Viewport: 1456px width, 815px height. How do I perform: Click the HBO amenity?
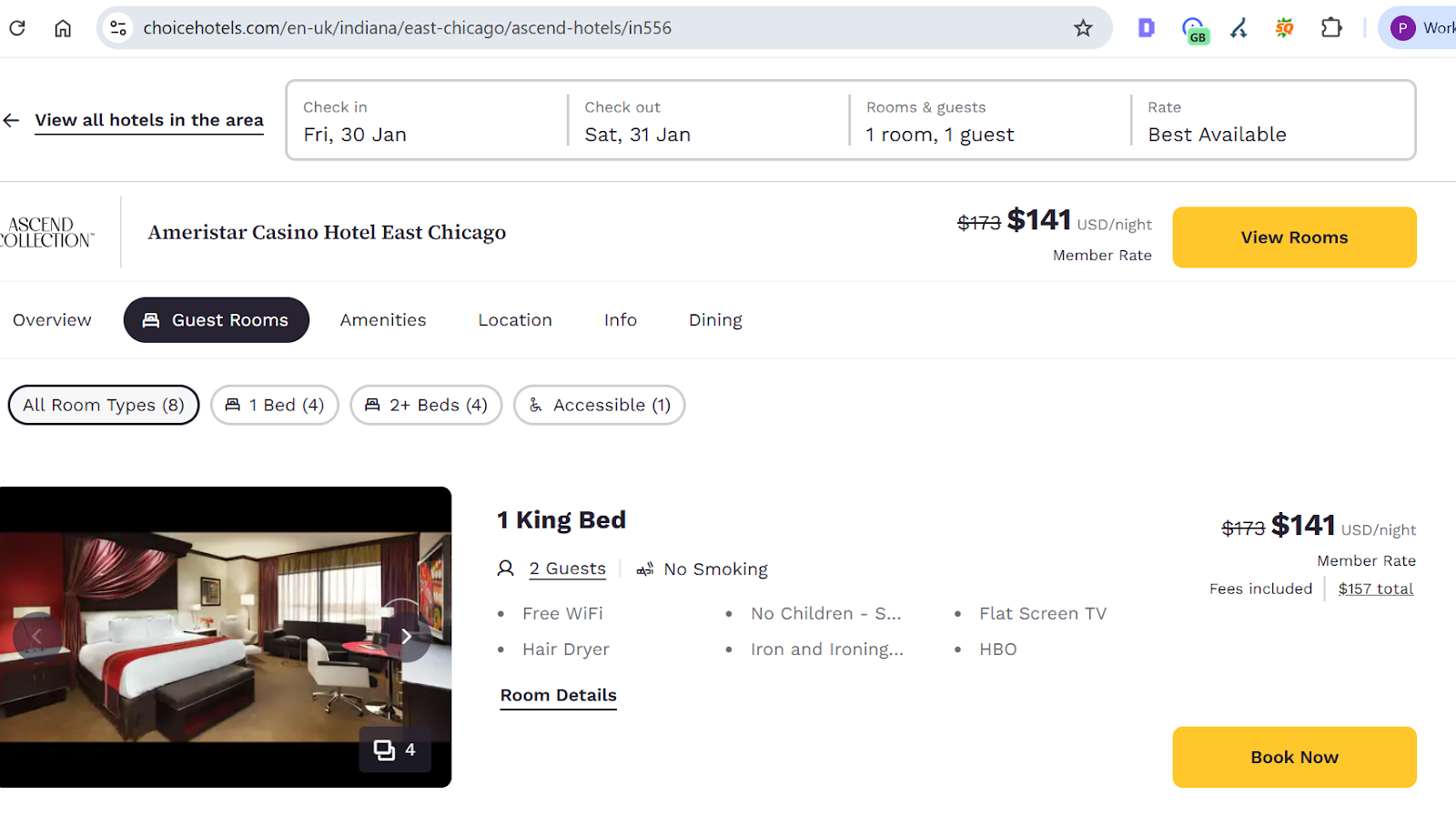(998, 649)
